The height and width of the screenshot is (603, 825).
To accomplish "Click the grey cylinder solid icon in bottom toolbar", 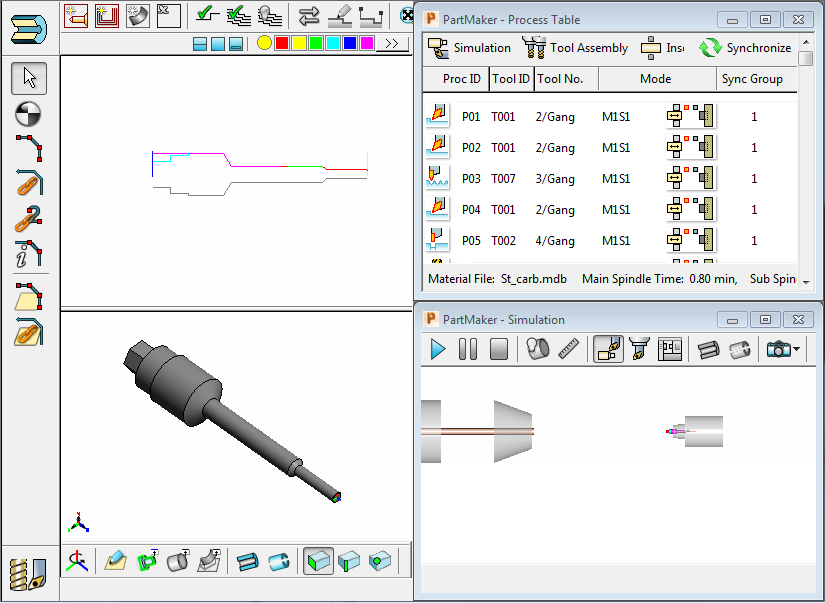I will (178, 561).
